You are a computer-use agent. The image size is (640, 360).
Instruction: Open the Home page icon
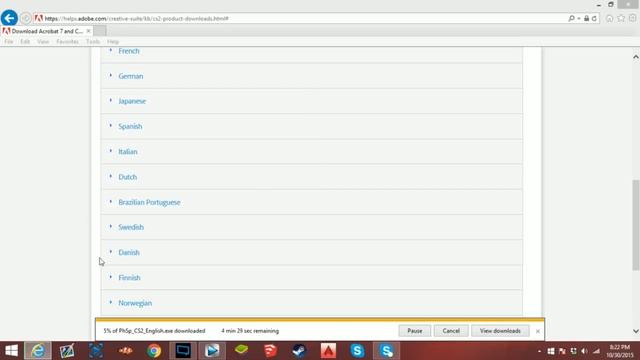609,18
